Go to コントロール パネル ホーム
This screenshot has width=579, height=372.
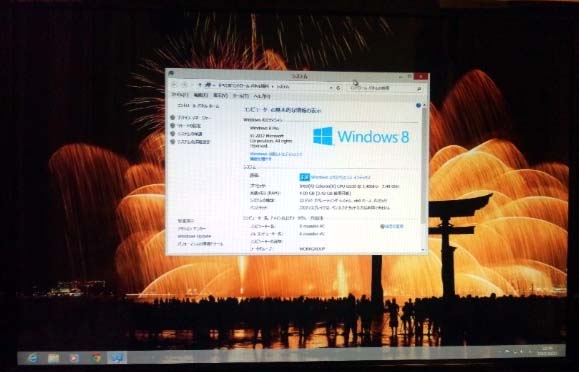[198, 106]
